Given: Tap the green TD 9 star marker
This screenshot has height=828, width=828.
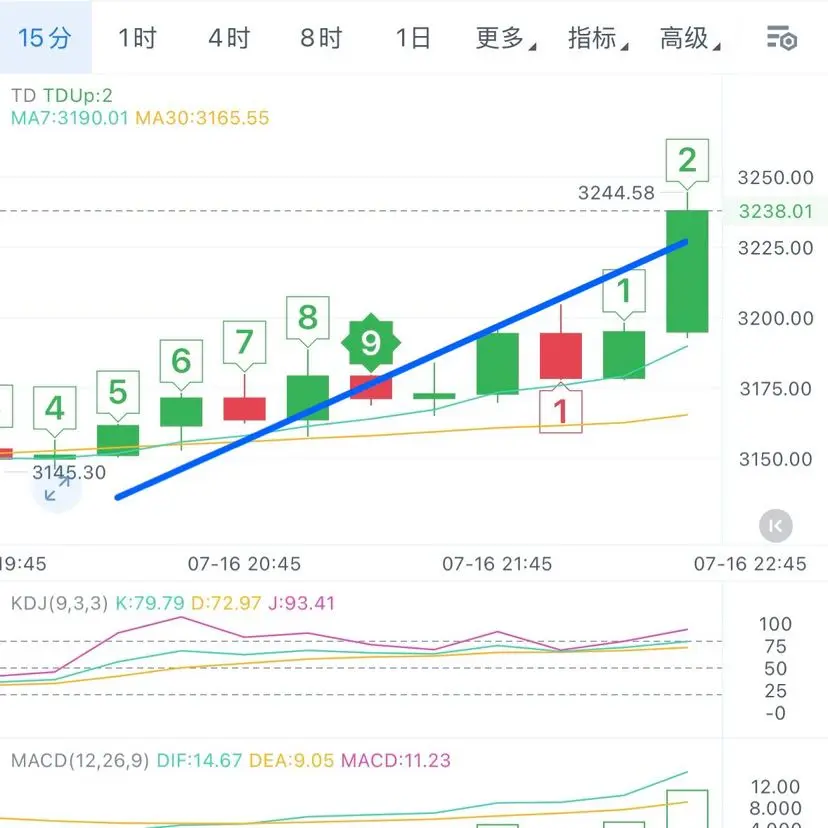Looking at the screenshot, I should click(371, 343).
